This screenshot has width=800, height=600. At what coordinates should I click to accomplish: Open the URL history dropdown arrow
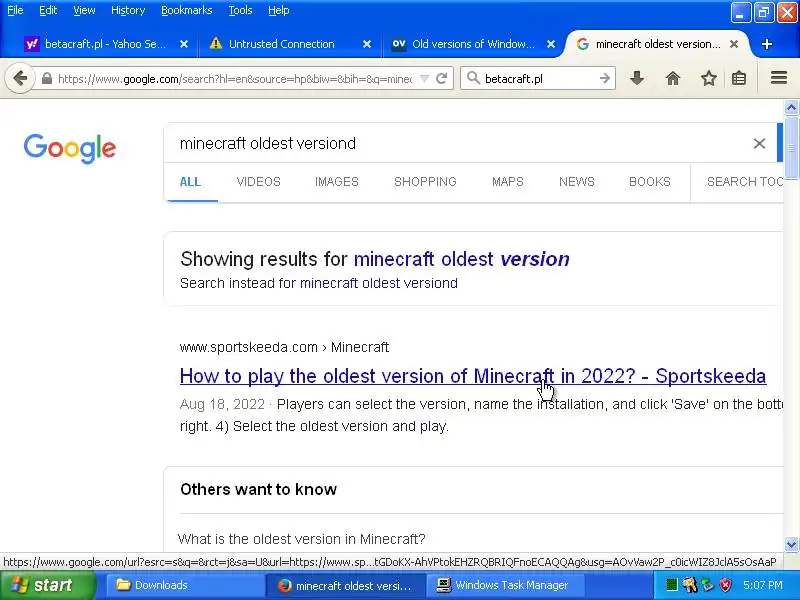[424, 79]
